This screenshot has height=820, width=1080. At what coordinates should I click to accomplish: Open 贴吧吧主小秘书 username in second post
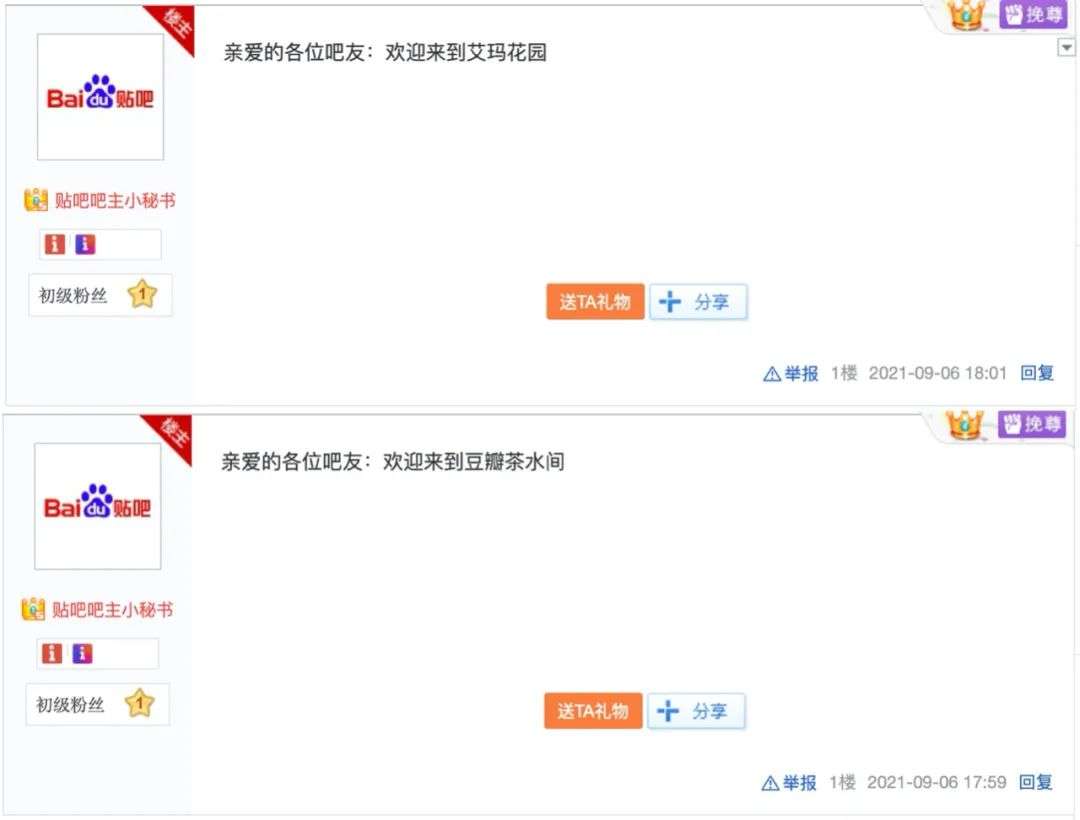[x=112, y=609]
